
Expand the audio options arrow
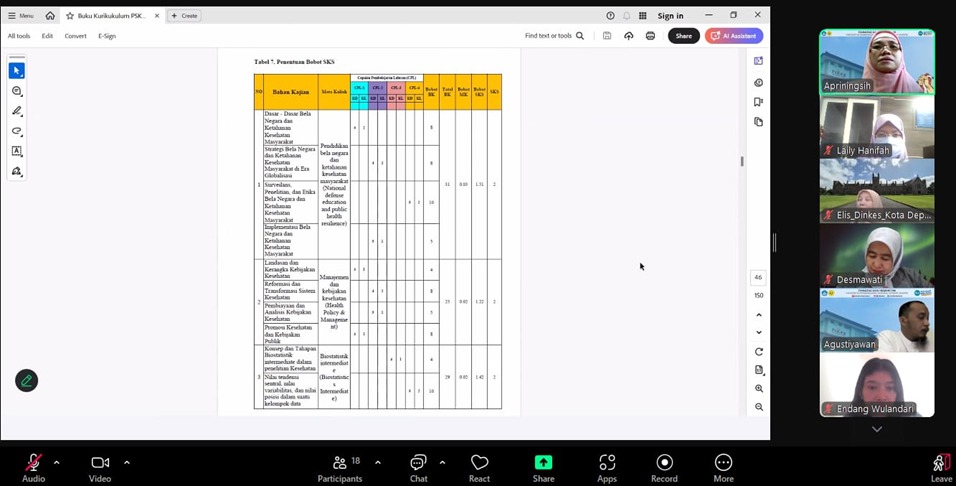pos(56,462)
